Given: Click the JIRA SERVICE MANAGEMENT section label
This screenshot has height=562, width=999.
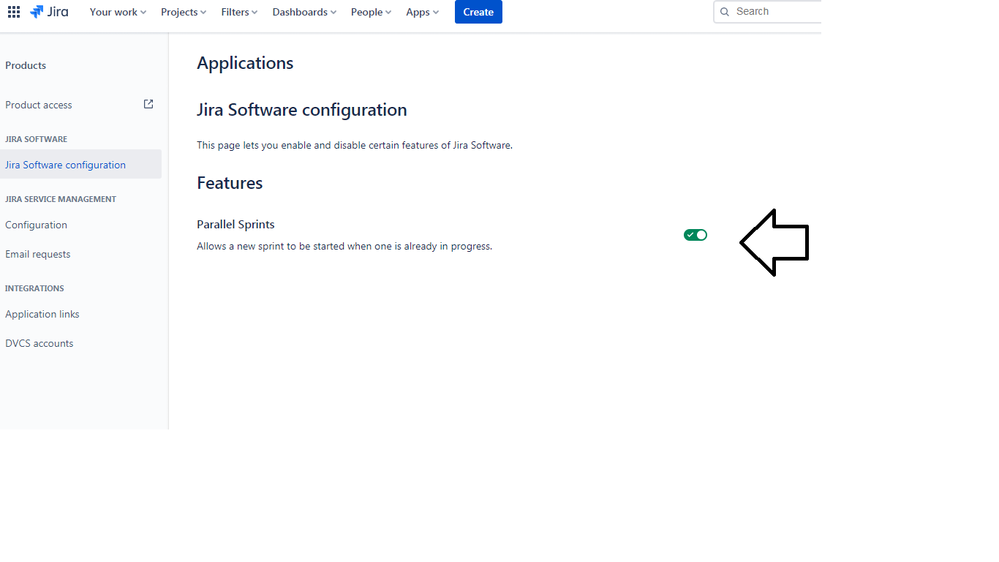Looking at the screenshot, I should [61, 199].
